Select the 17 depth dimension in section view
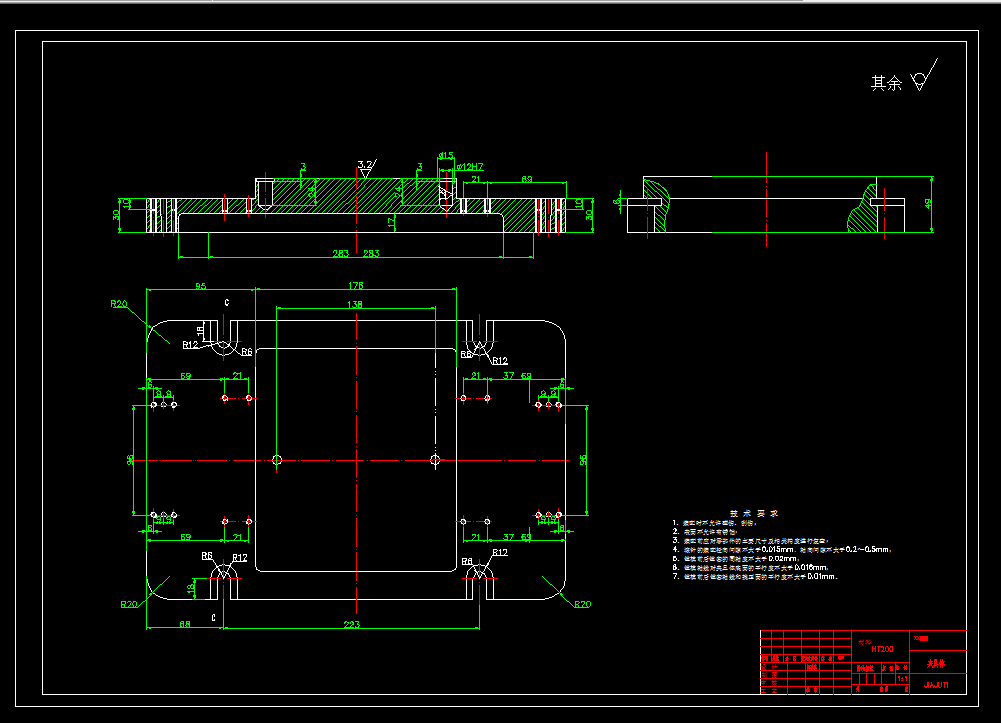This screenshot has width=1001, height=723. [x=391, y=223]
